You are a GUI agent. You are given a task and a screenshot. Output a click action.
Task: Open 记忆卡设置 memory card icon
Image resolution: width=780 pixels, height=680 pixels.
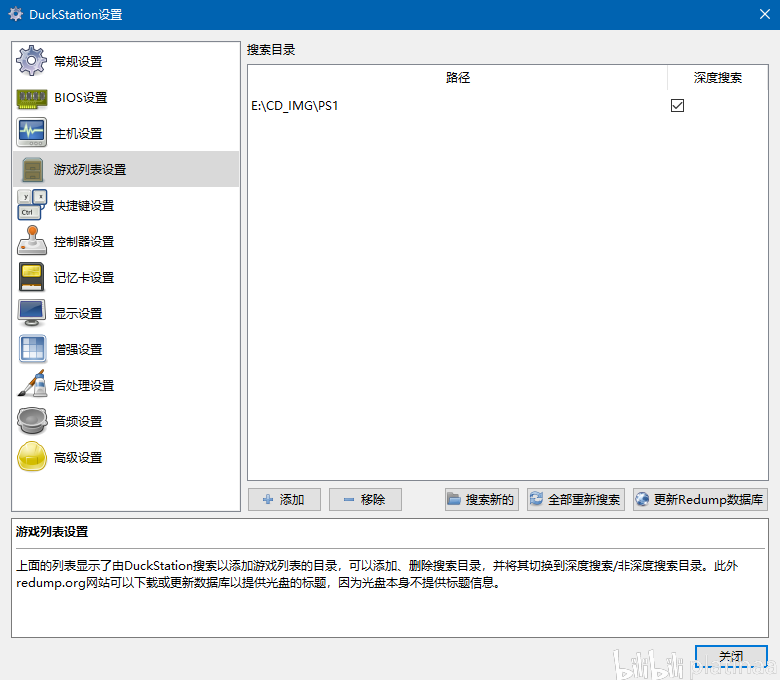[x=31, y=277]
